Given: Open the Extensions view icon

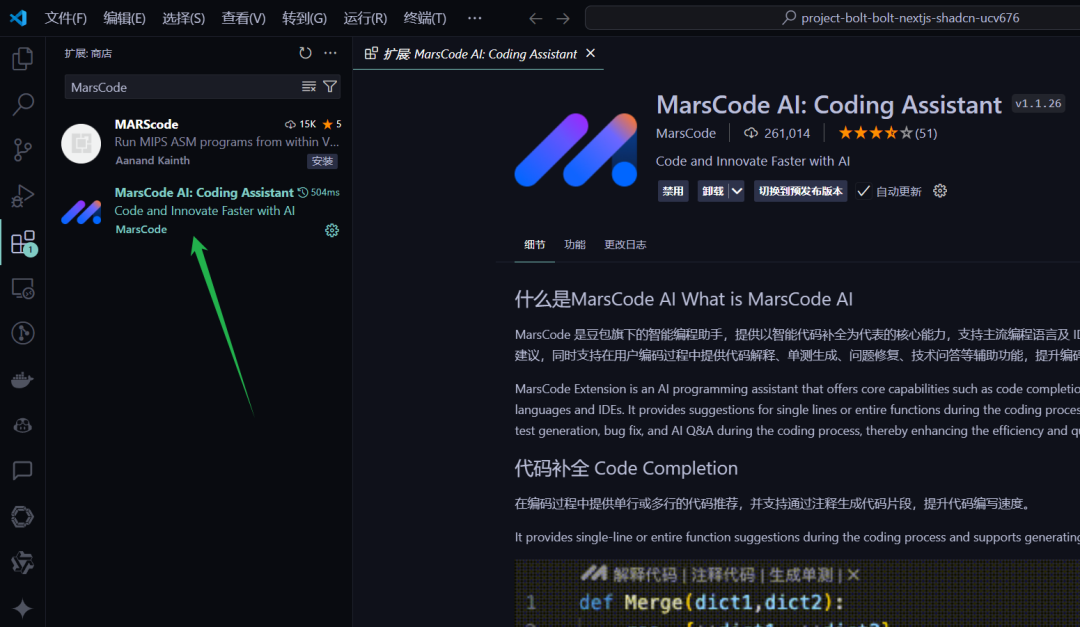Looking at the screenshot, I should click(x=23, y=243).
